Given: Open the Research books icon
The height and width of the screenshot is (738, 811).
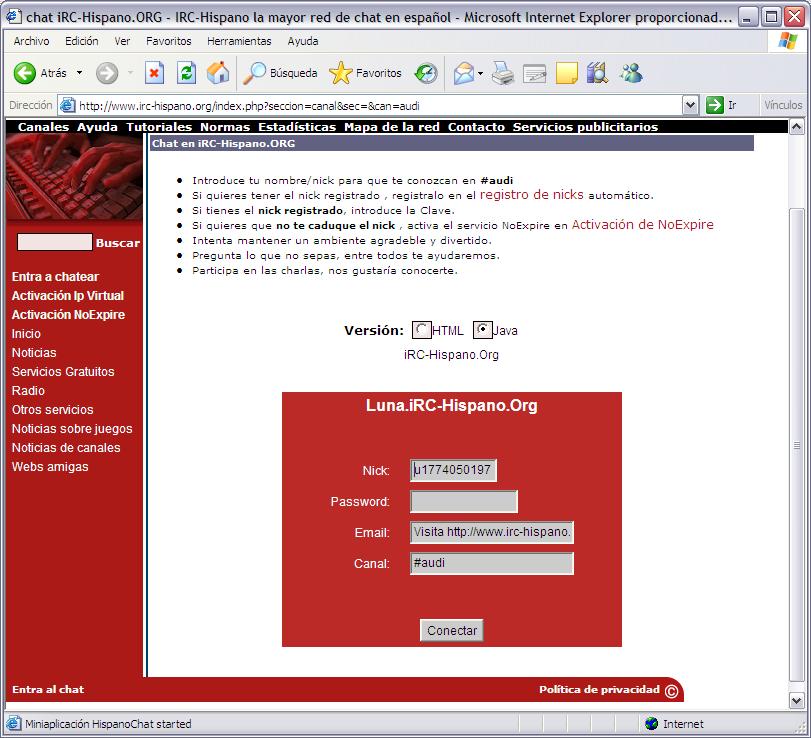Looking at the screenshot, I should pyautogui.click(x=597, y=73).
